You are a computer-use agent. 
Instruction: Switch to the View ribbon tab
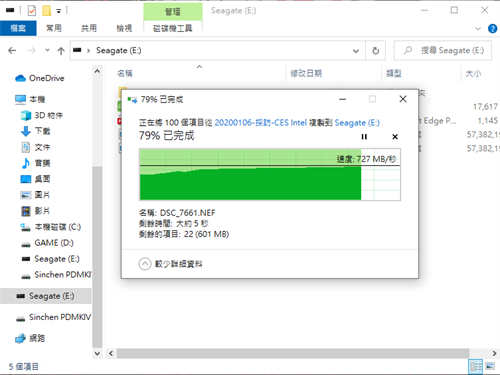point(124,28)
